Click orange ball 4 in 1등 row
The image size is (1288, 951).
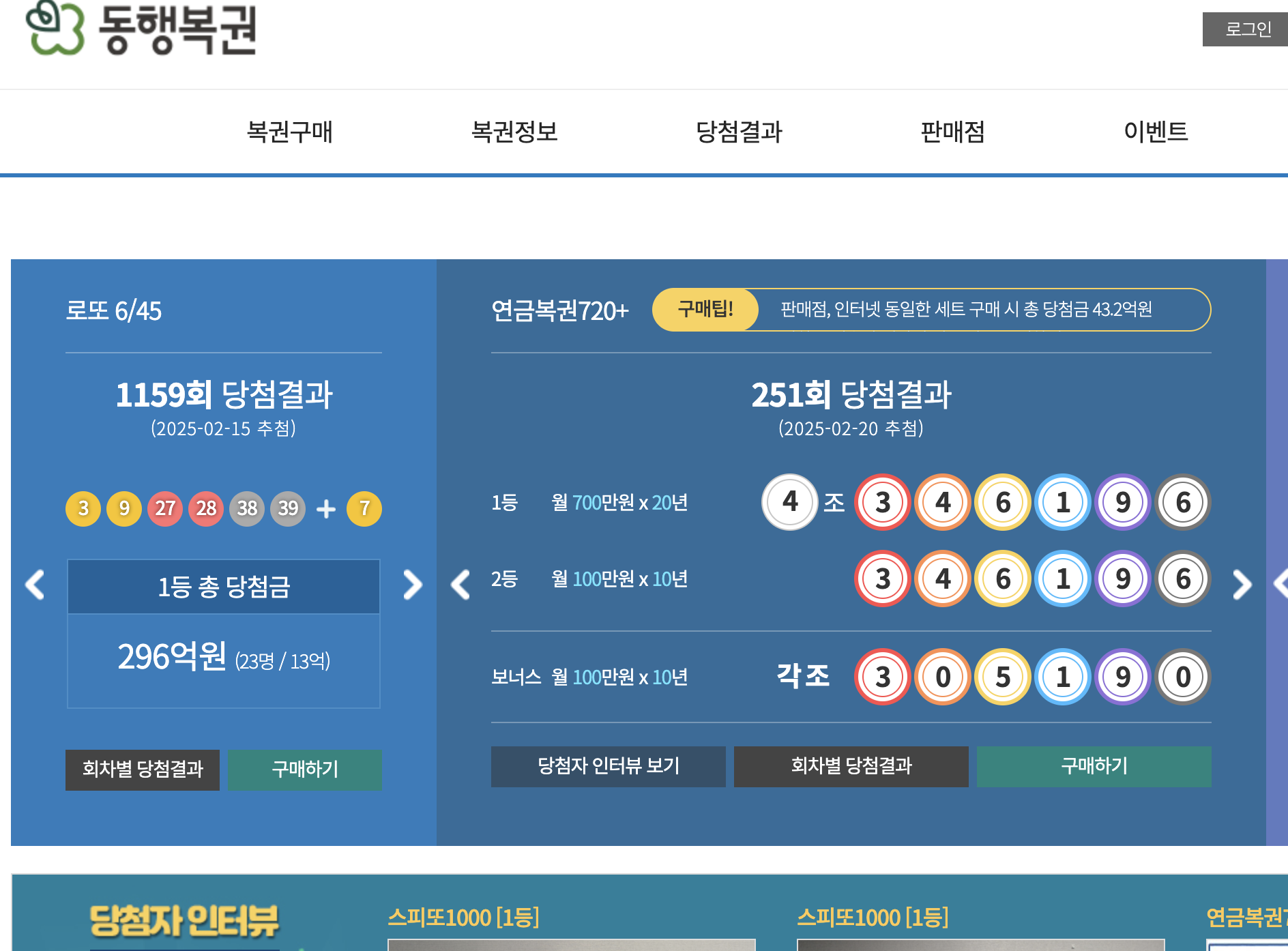pyautogui.click(x=943, y=502)
